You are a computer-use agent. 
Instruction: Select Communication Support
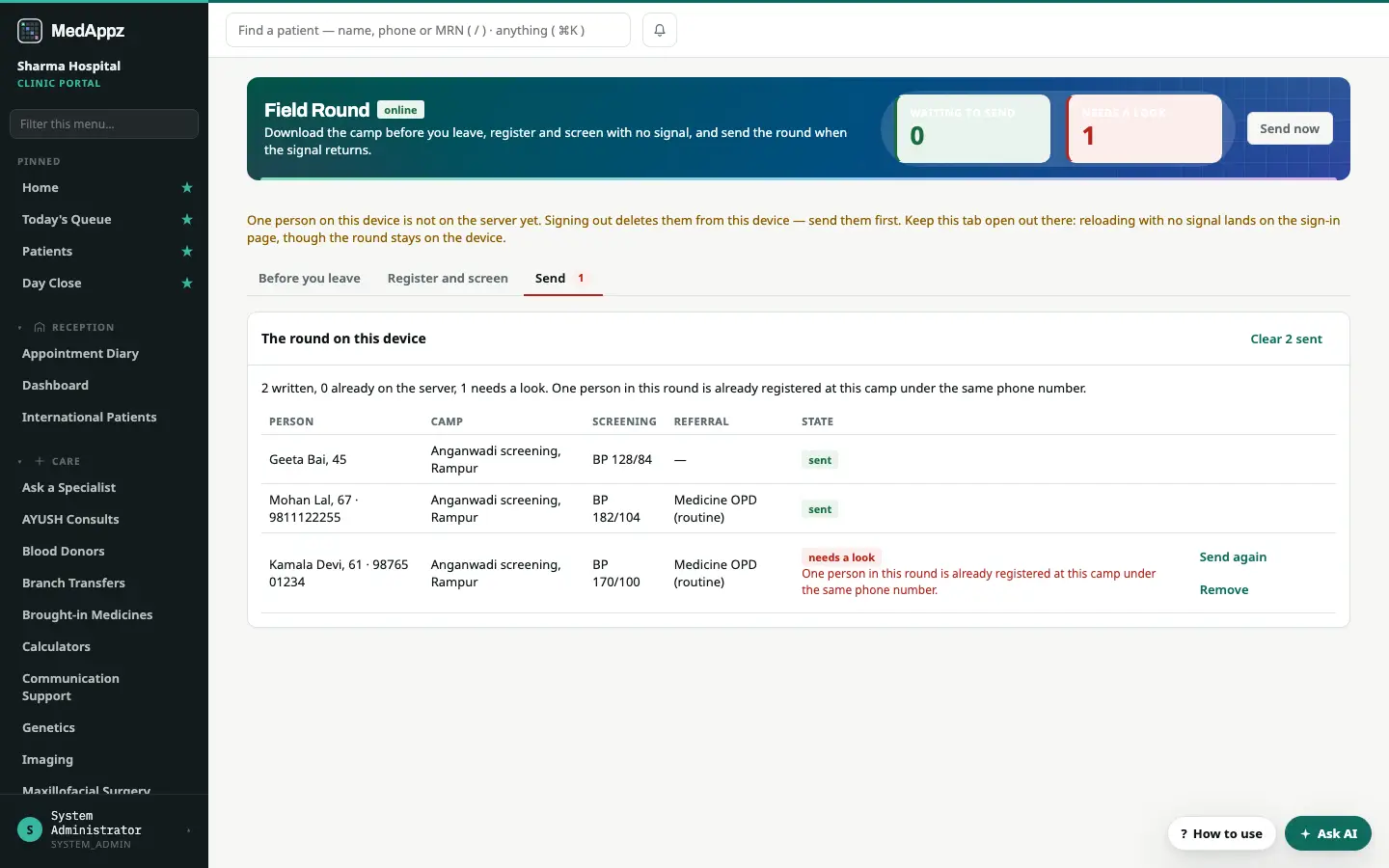point(70,688)
